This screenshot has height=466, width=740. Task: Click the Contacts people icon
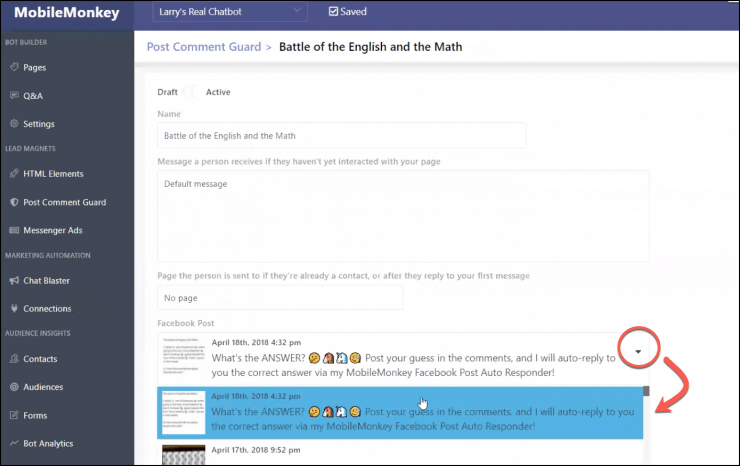[x=14, y=358]
